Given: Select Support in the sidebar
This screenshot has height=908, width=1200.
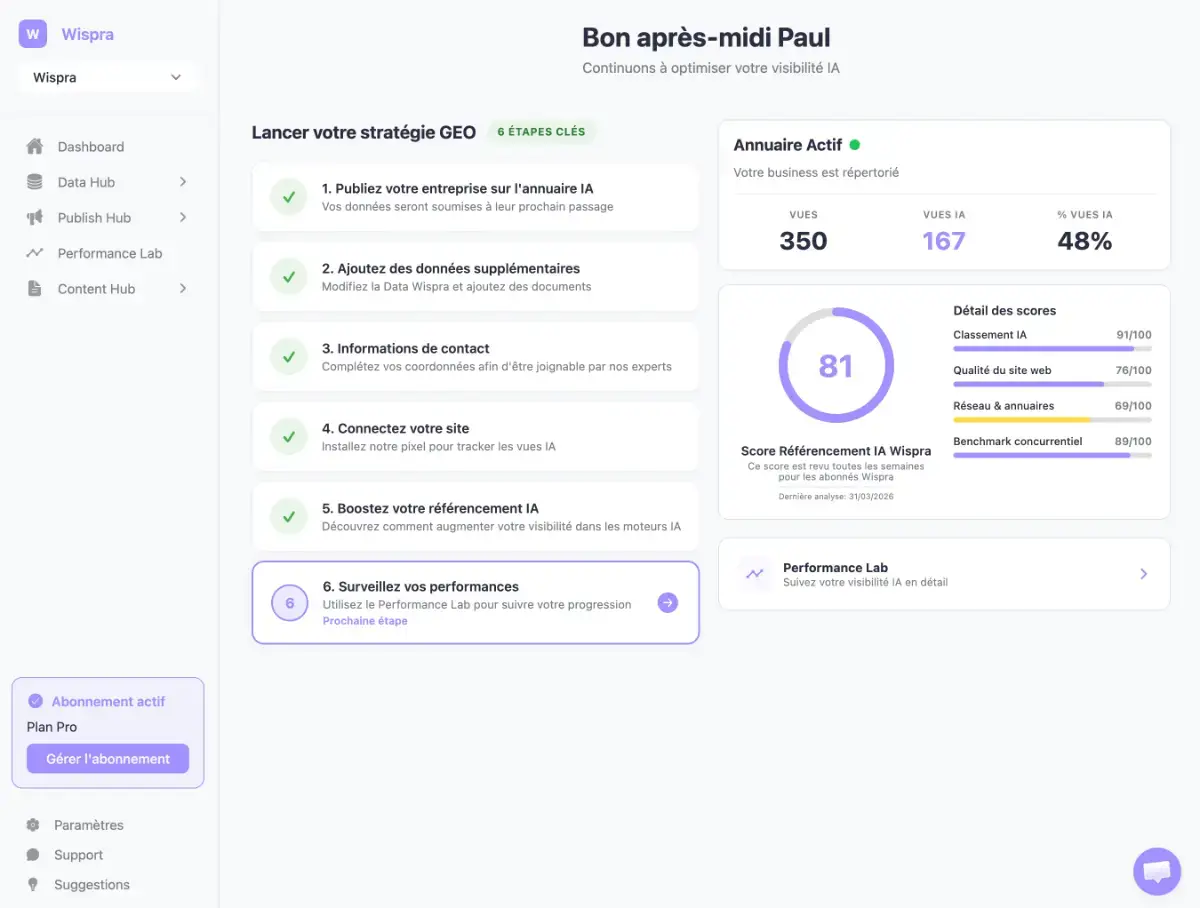Looking at the screenshot, I should pos(78,855).
